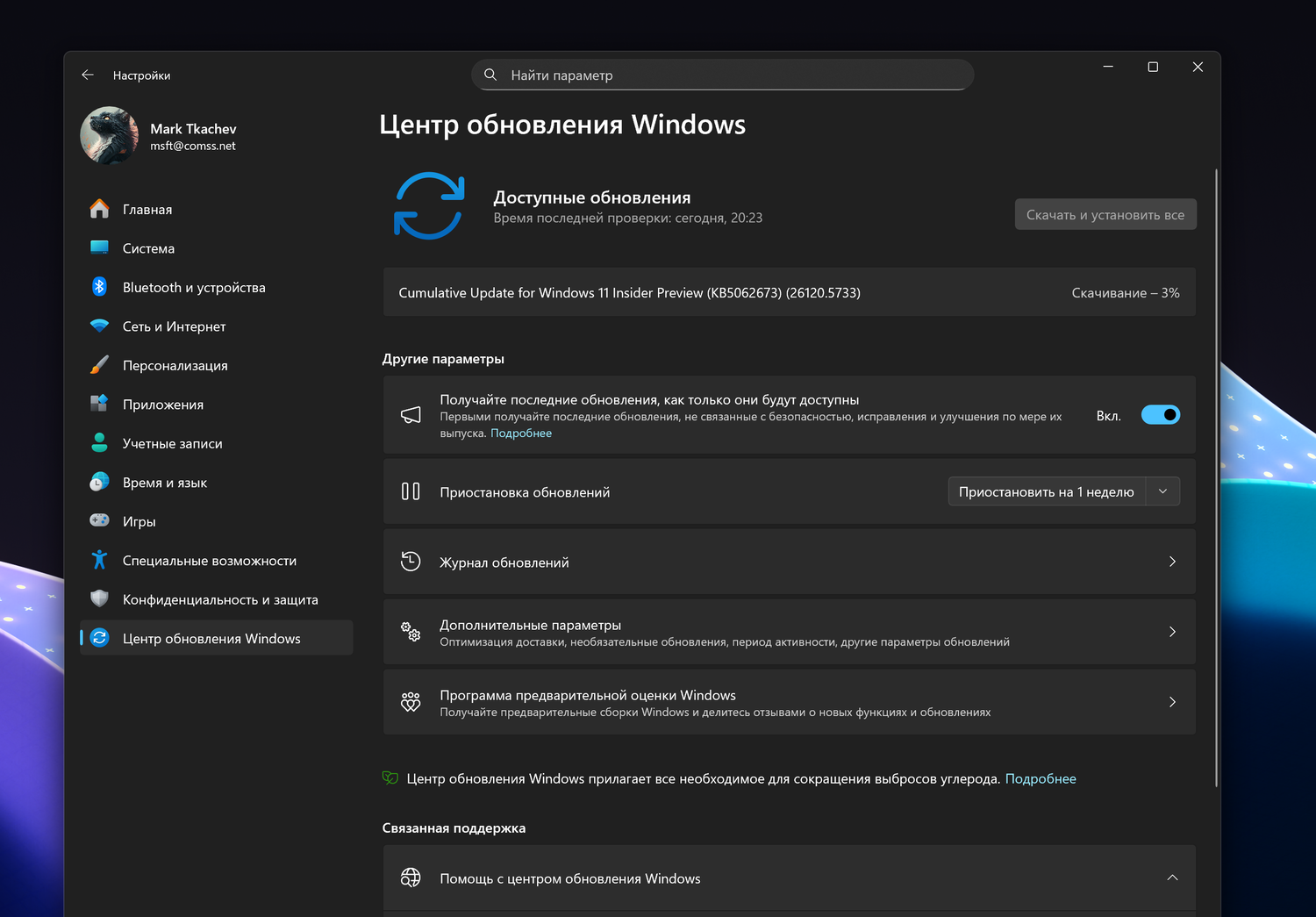
Task: Click the Mark Tkachev profile avatar
Action: [110, 136]
